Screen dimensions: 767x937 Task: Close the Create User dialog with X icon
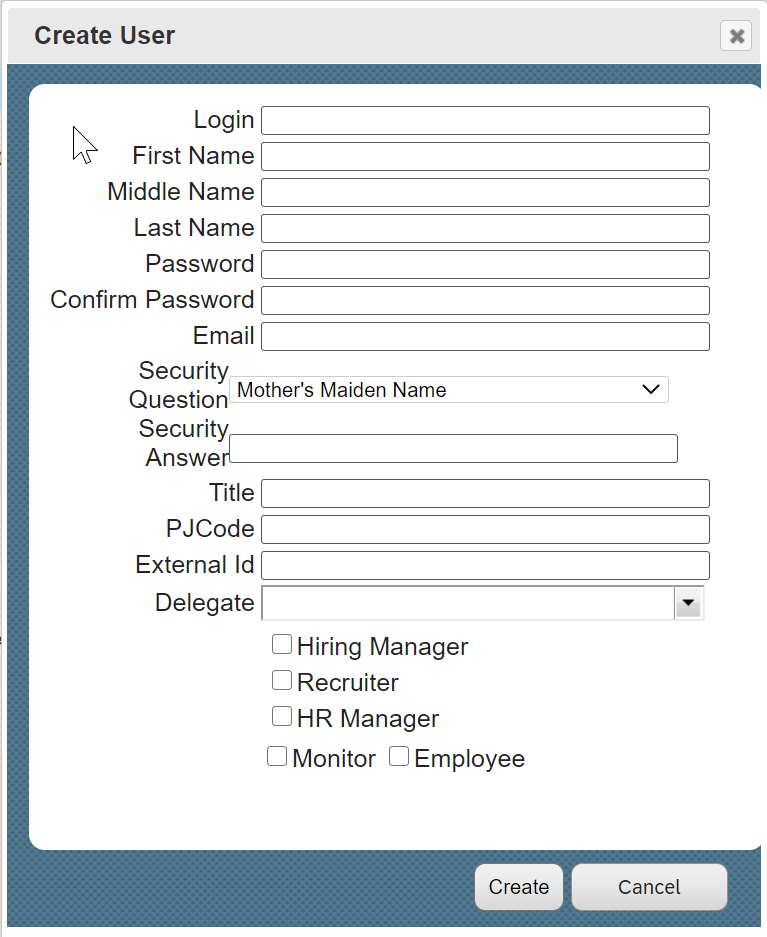click(x=736, y=36)
